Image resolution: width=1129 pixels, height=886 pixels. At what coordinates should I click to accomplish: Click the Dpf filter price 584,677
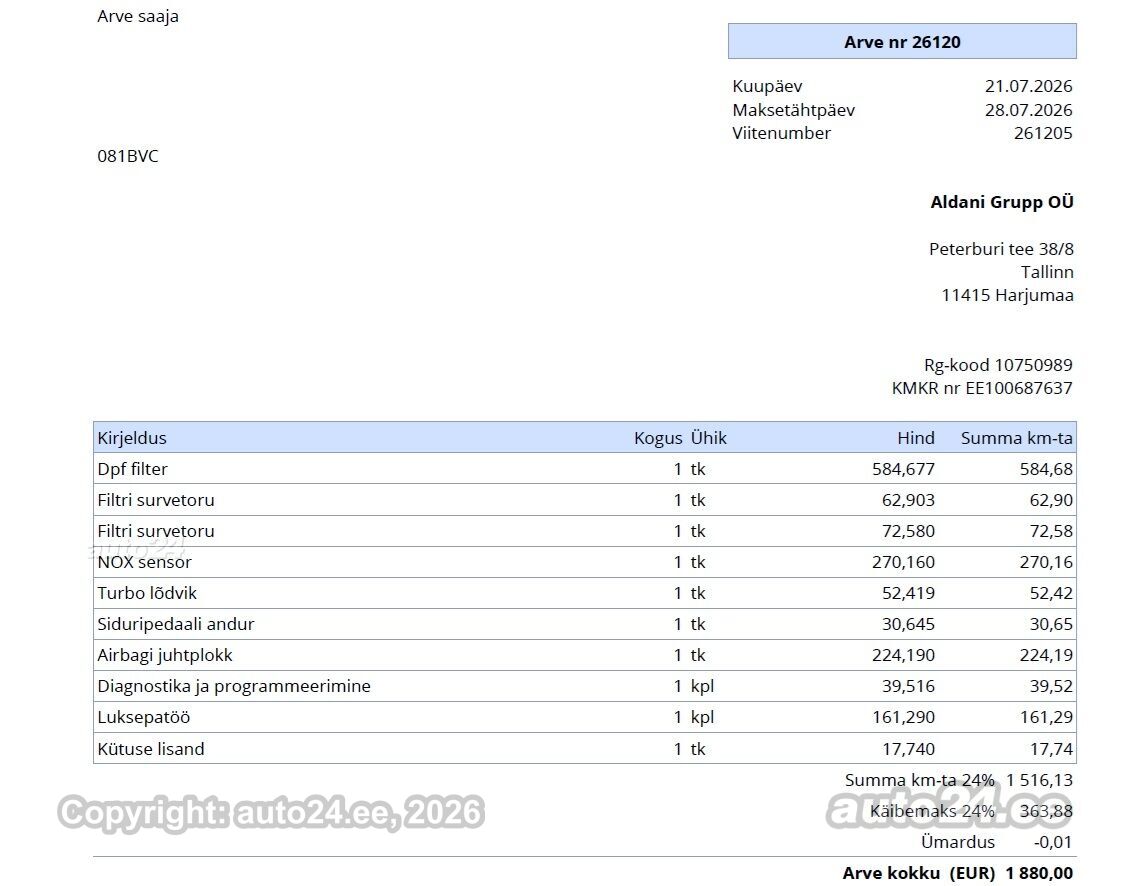tap(904, 469)
